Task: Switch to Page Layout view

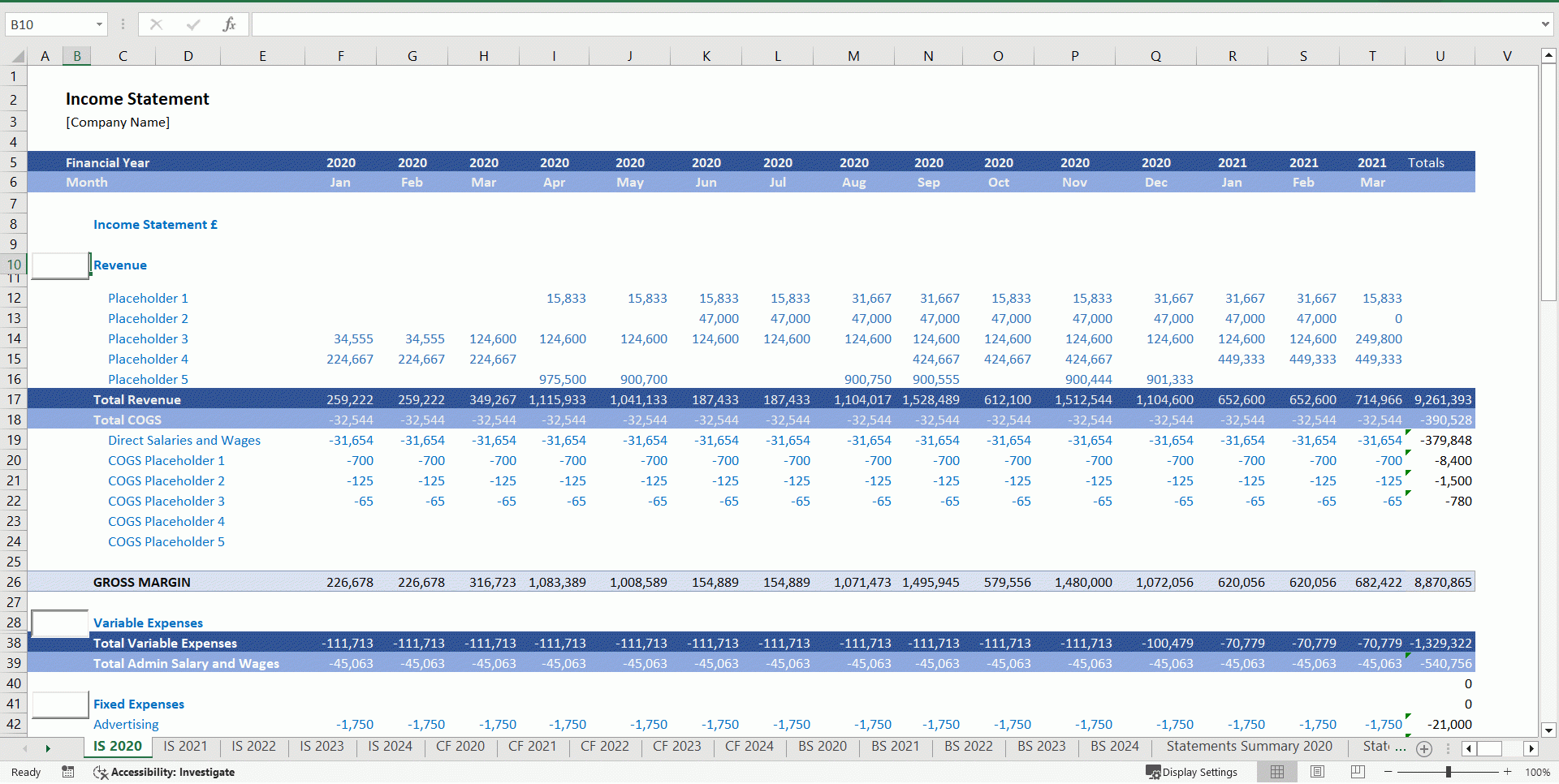Action: pyautogui.click(x=1317, y=772)
